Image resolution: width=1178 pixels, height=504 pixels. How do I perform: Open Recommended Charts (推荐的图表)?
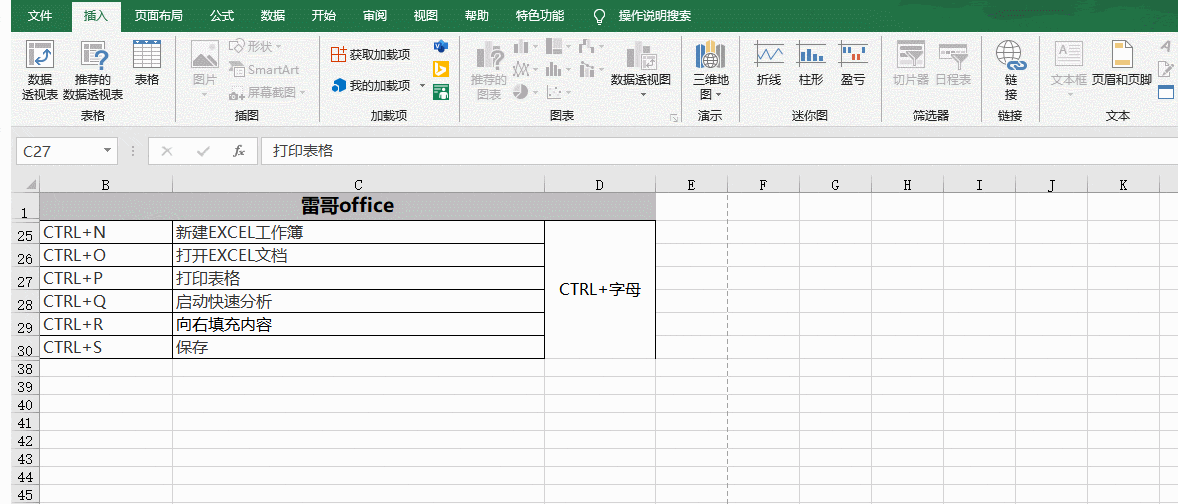pyautogui.click(x=489, y=70)
